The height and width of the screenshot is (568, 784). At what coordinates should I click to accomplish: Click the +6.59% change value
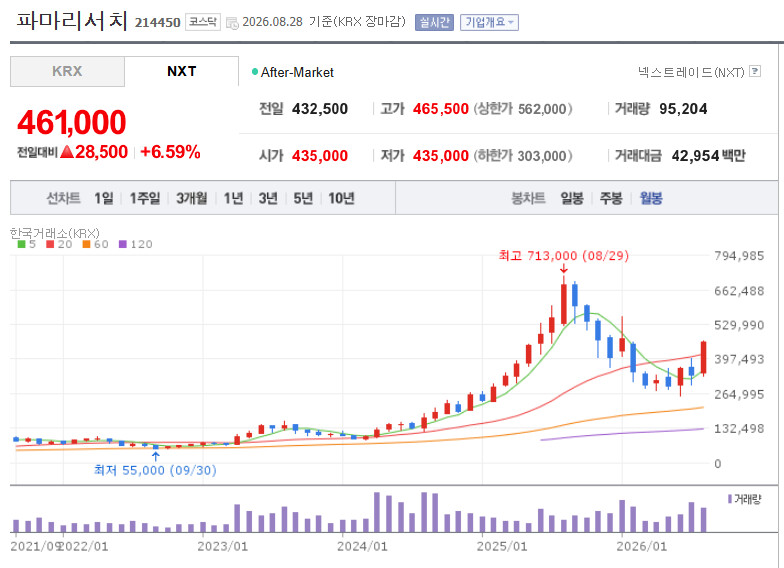coord(170,152)
